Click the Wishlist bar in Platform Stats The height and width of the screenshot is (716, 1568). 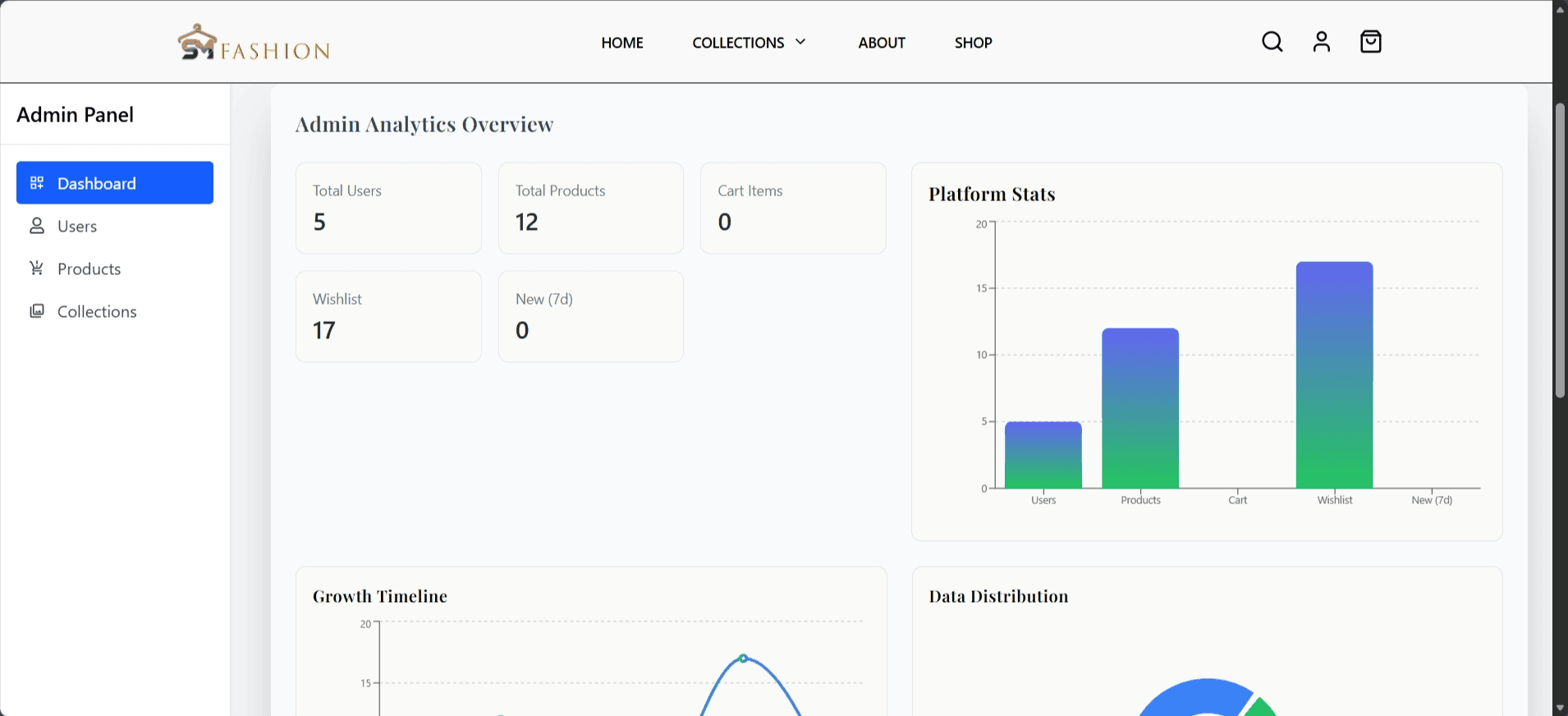[1335, 375]
